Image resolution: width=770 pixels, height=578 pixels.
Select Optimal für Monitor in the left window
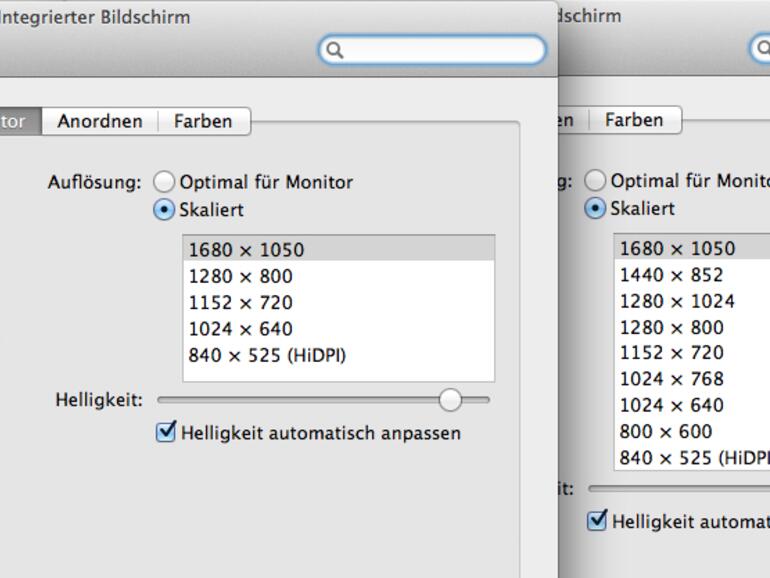(x=163, y=182)
